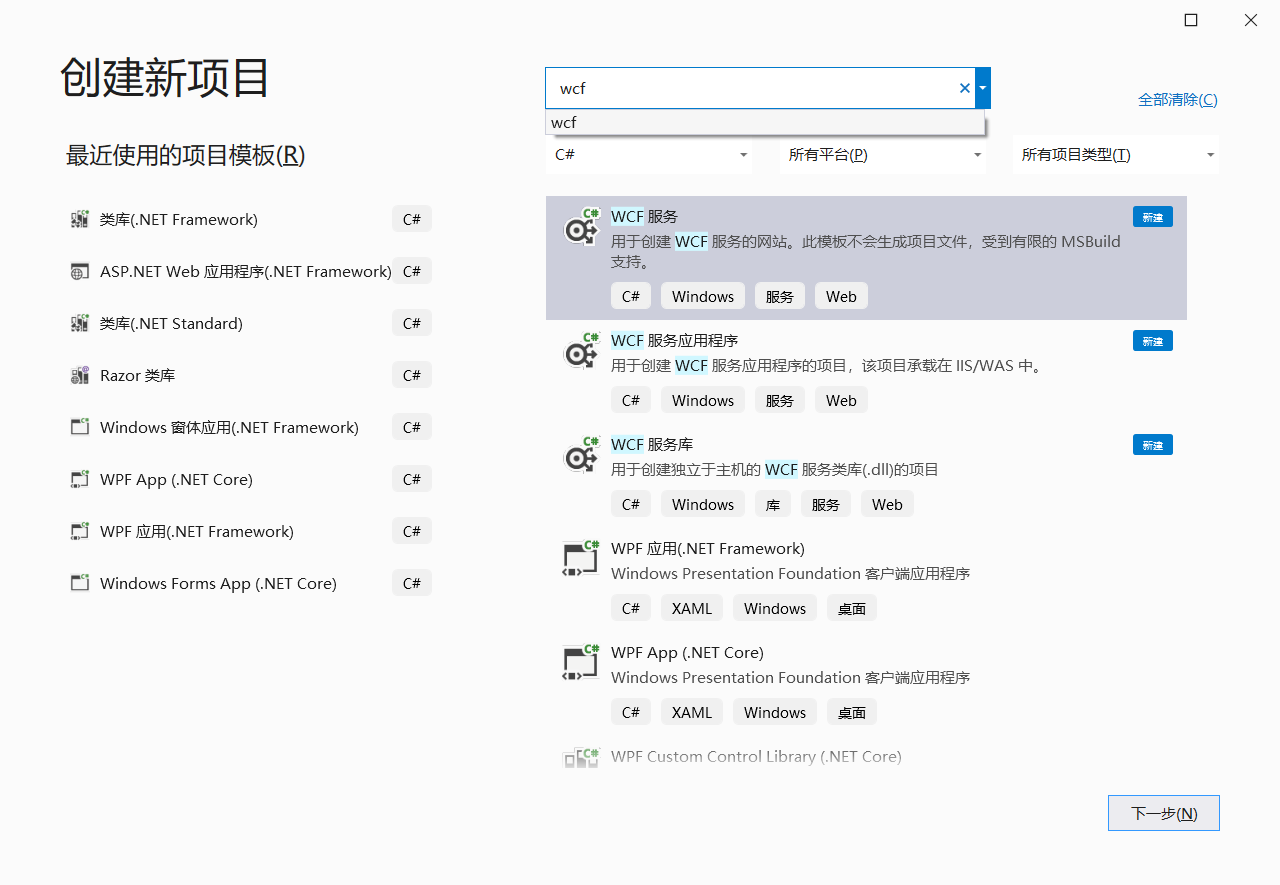1280x885 pixels.
Task: Click the Web tag under WCF 服务应用程序
Action: click(841, 400)
